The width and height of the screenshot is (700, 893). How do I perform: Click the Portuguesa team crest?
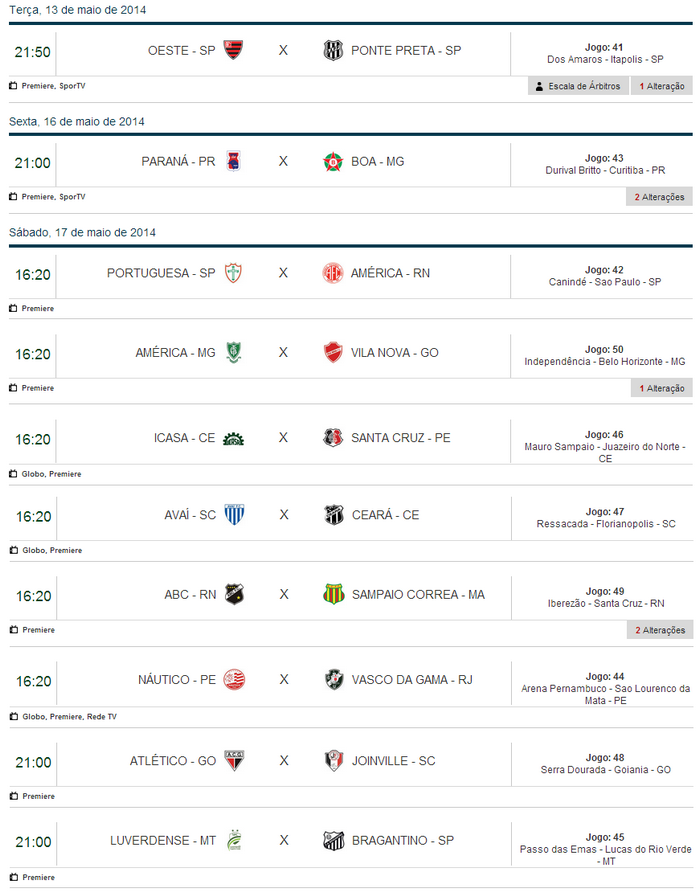coord(233,273)
